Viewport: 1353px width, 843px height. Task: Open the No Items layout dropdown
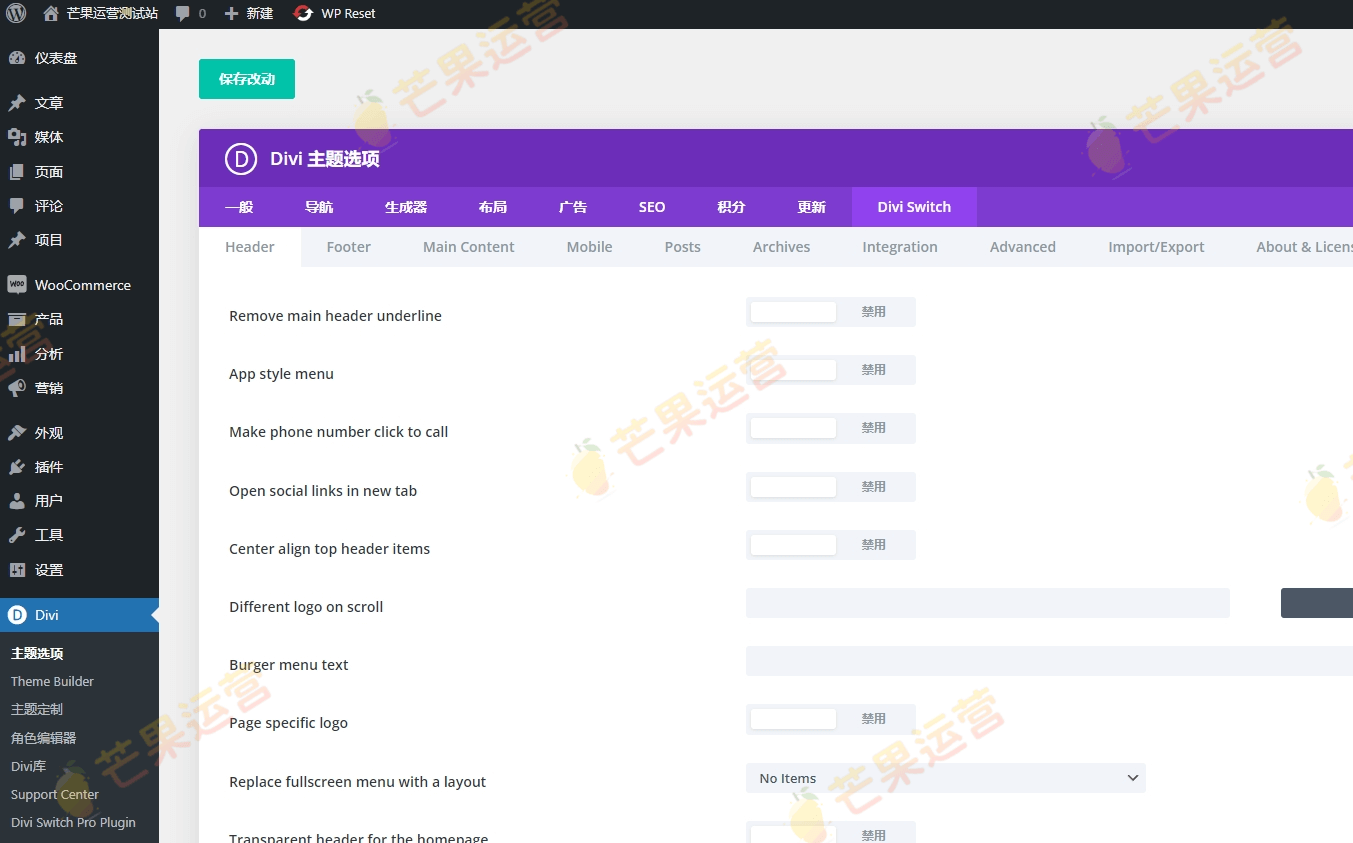point(945,777)
